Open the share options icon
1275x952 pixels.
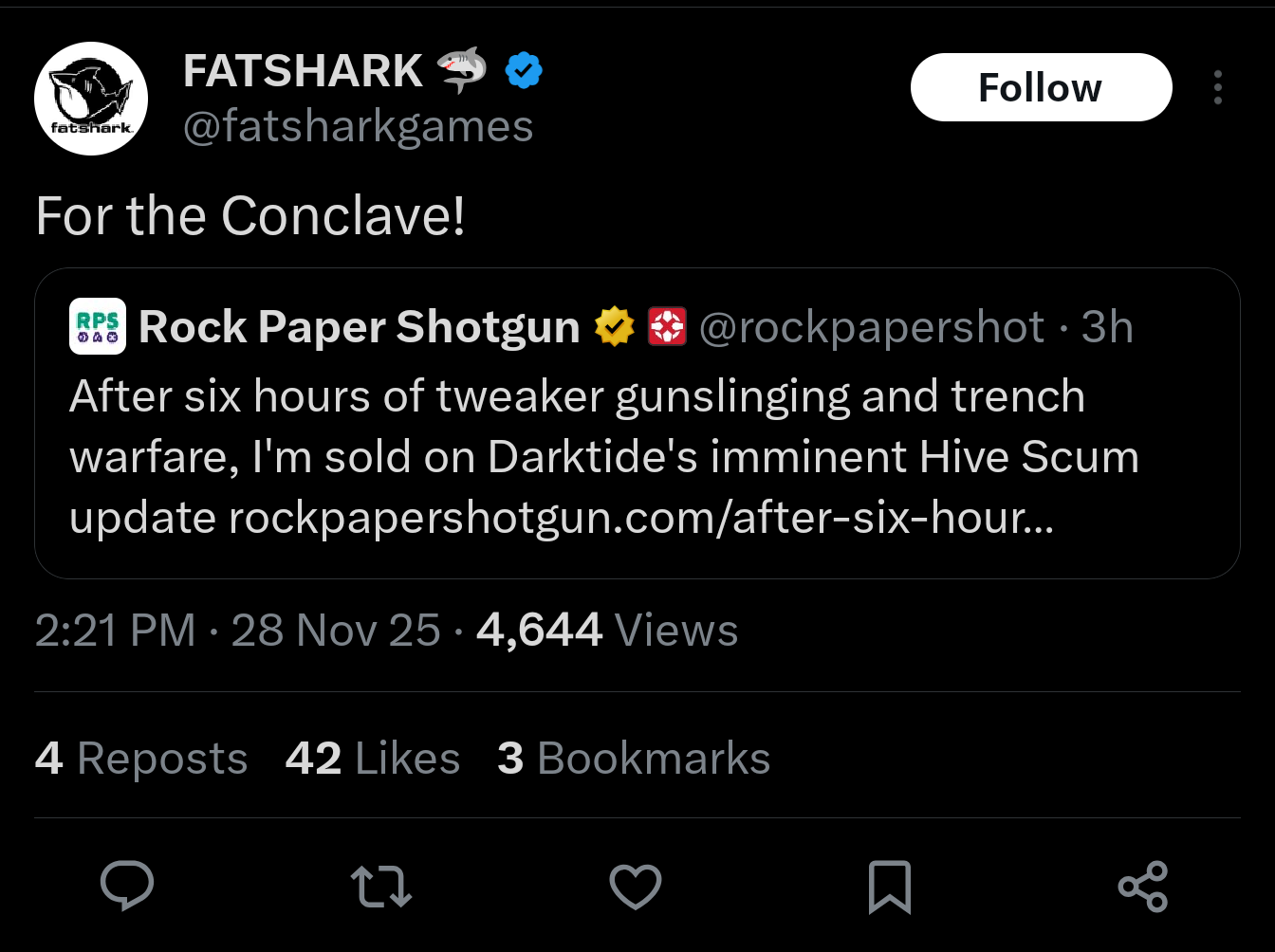tap(1143, 887)
